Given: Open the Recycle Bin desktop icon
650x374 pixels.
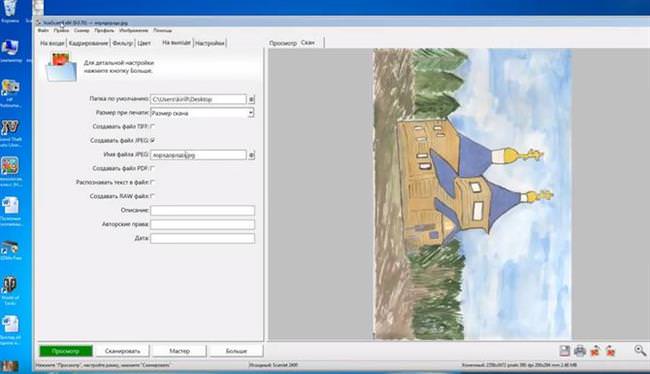Looking at the screenshot, I should tap(10, 11).
